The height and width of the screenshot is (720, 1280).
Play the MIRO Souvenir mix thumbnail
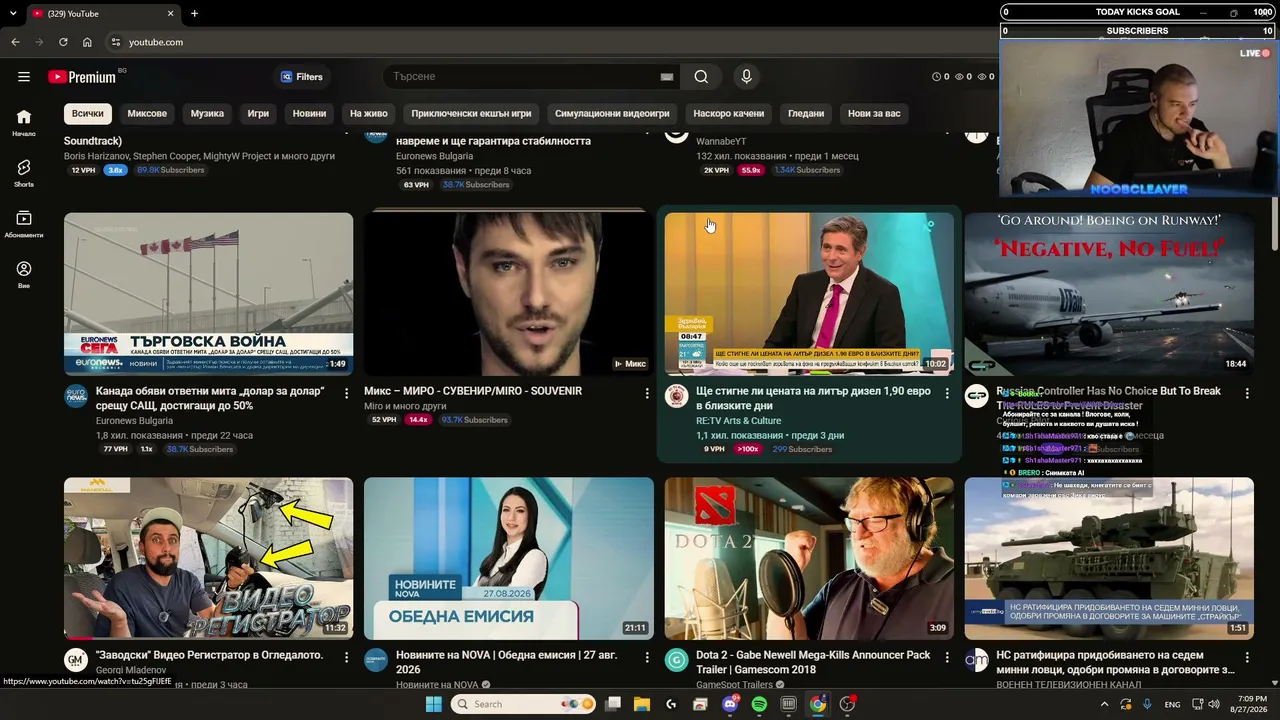coord(509,294)
